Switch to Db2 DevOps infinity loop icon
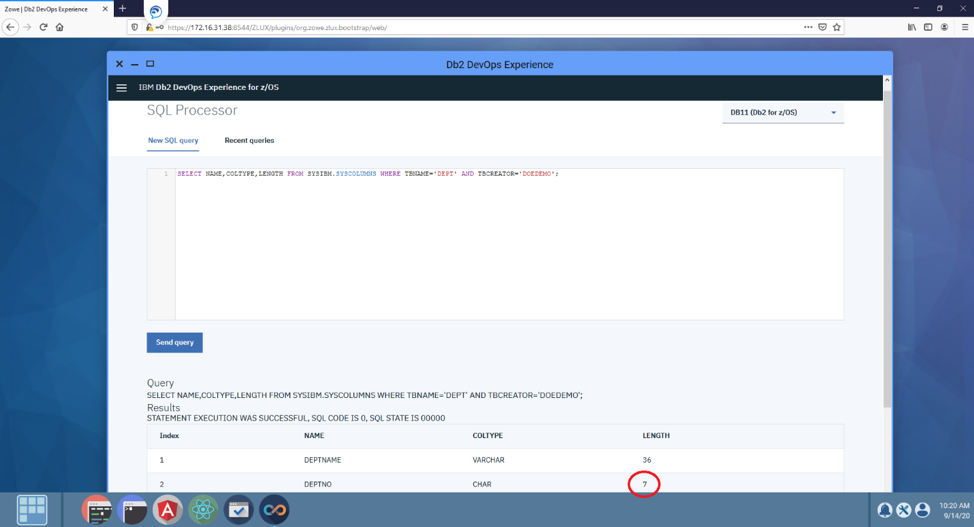974x527 pixels. pos(274,510)
